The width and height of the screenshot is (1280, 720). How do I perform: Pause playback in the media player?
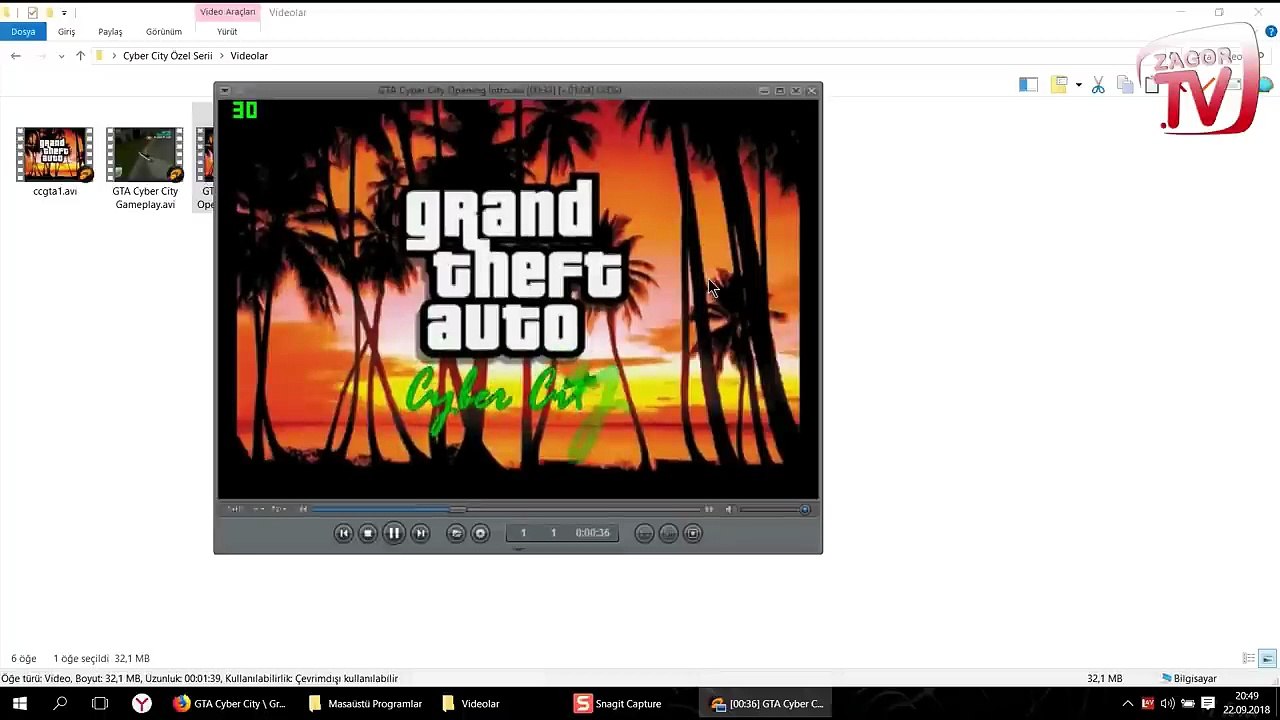pos(394,533)
